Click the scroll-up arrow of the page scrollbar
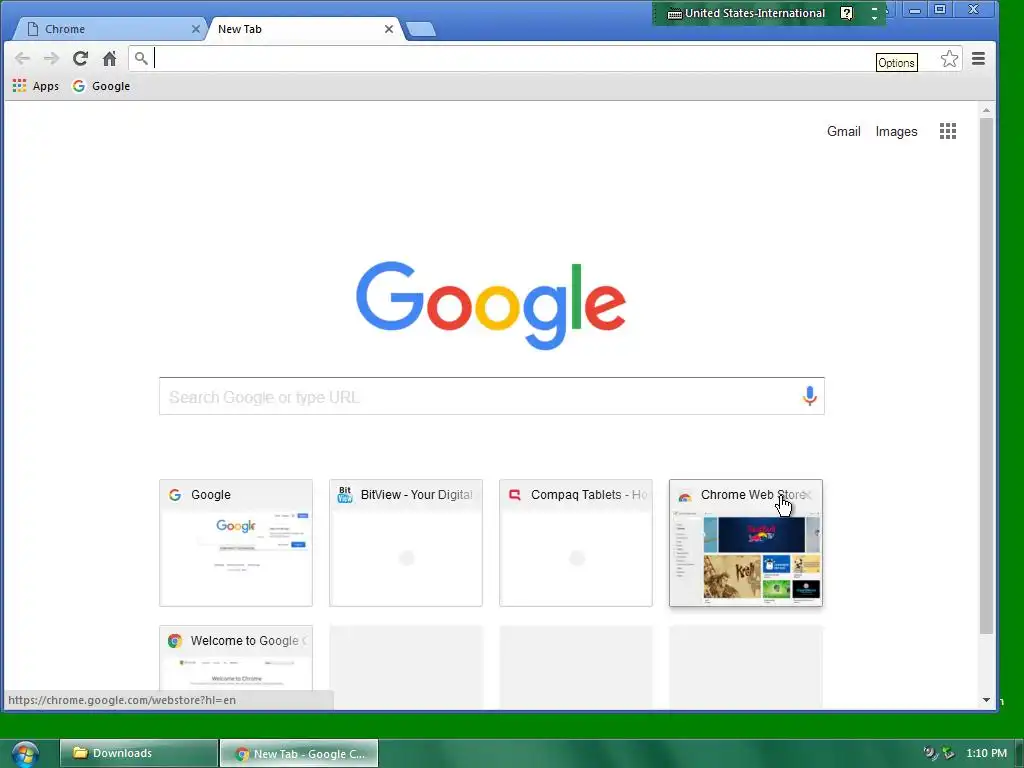This screenshot has height=768, width=1024. 986,110
